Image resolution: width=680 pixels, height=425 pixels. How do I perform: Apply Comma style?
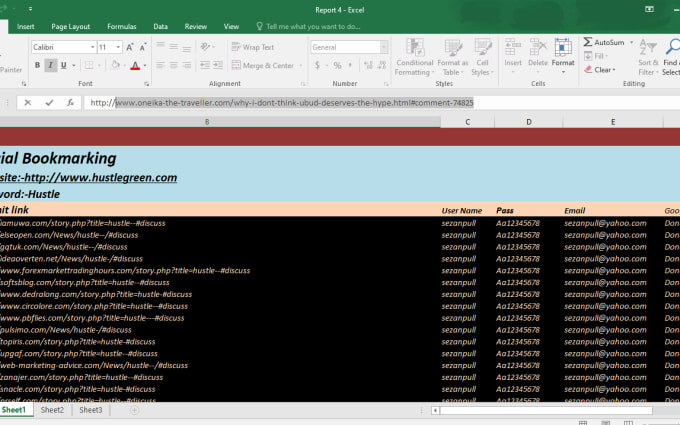click(x=350, y=65)
